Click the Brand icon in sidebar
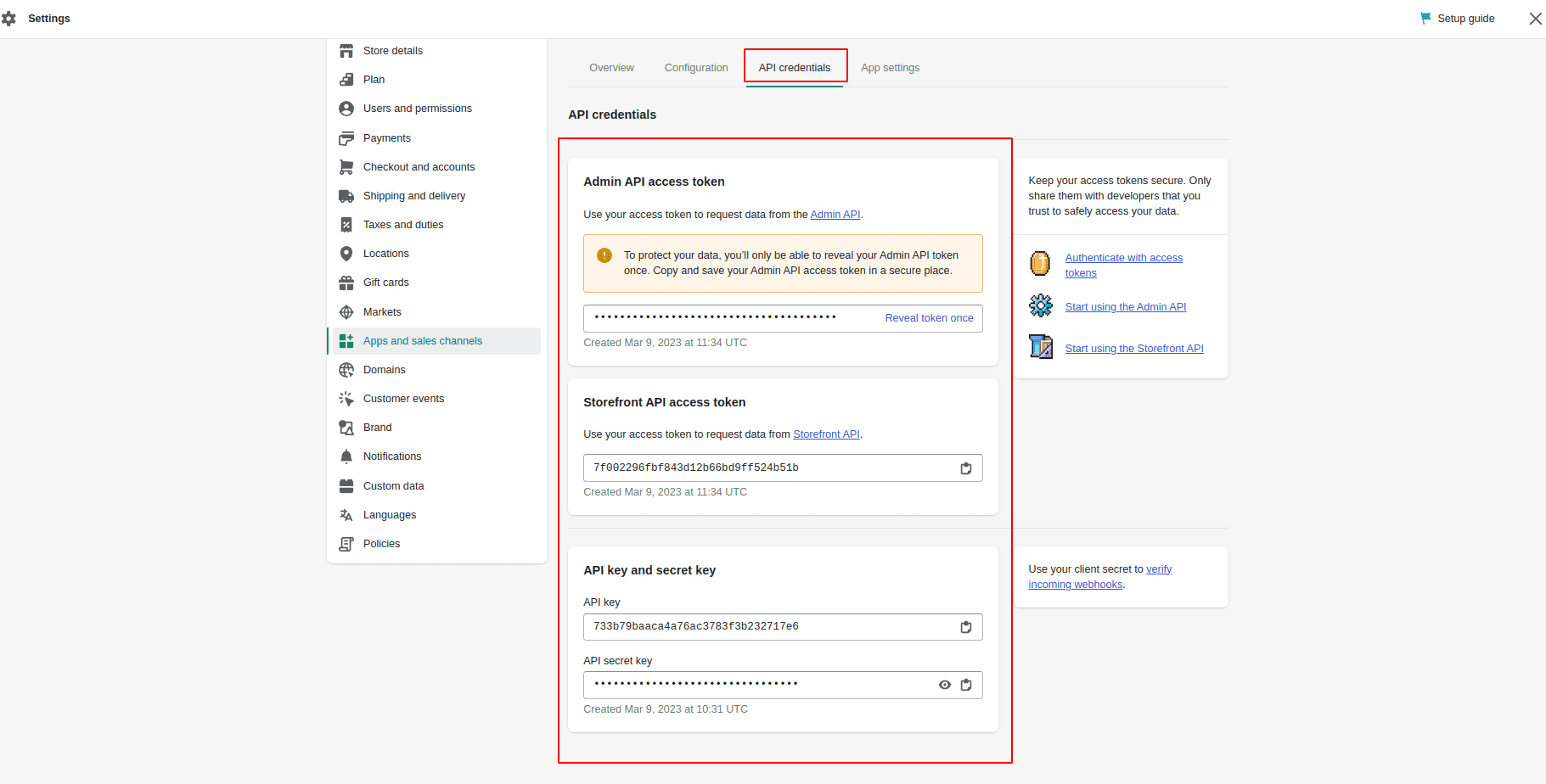The width and height of the screenshot is (1546, 784). tap(346, 428)
